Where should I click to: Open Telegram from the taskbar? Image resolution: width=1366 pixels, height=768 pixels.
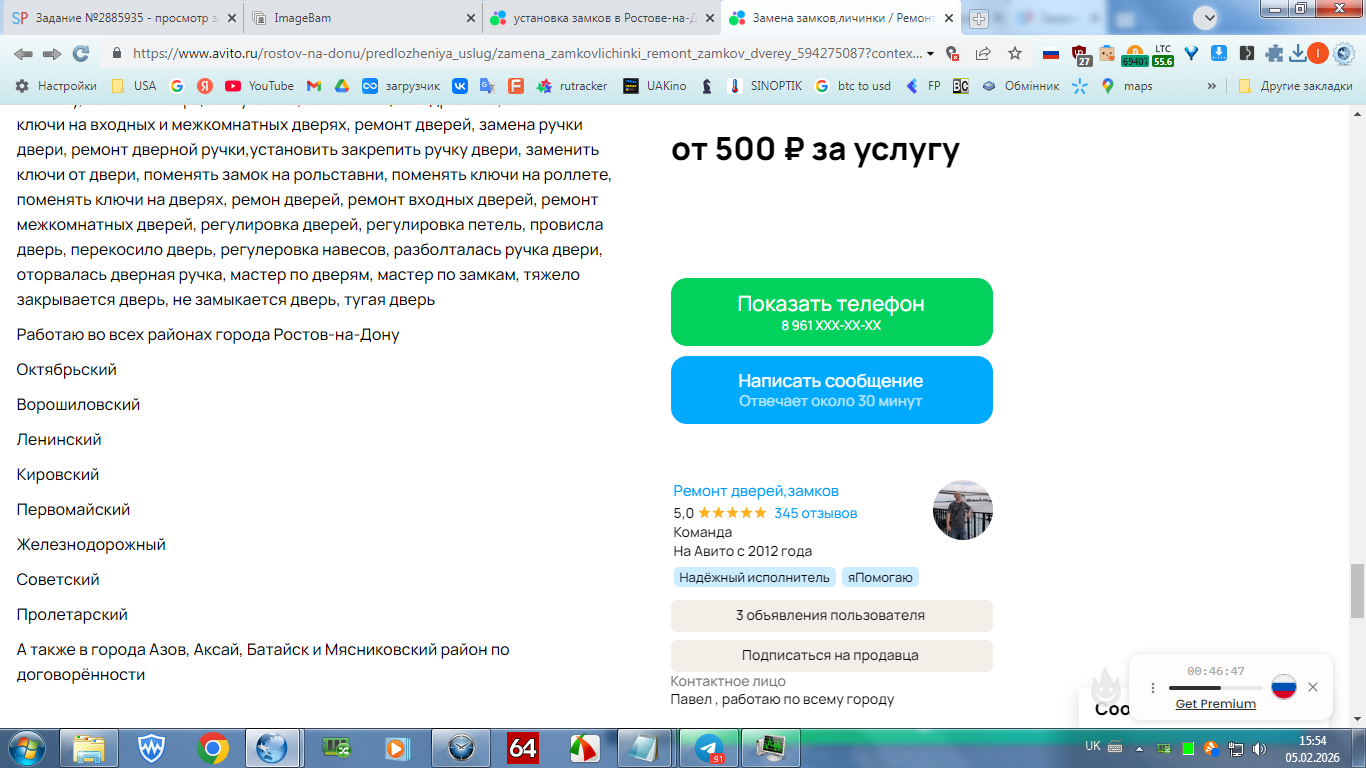(708, 747)
